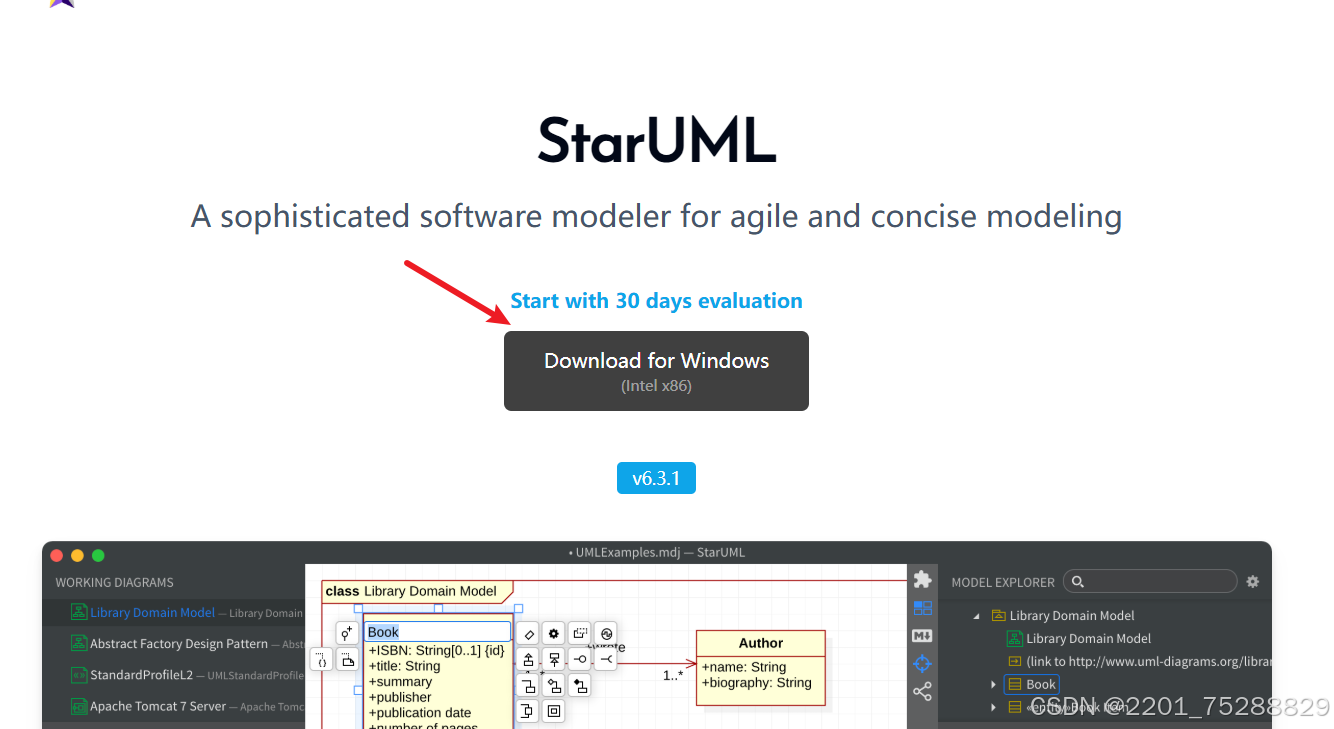Select the uml-diagrams.org link tree item
The image size is (1334, 729).
[1140, 661]
